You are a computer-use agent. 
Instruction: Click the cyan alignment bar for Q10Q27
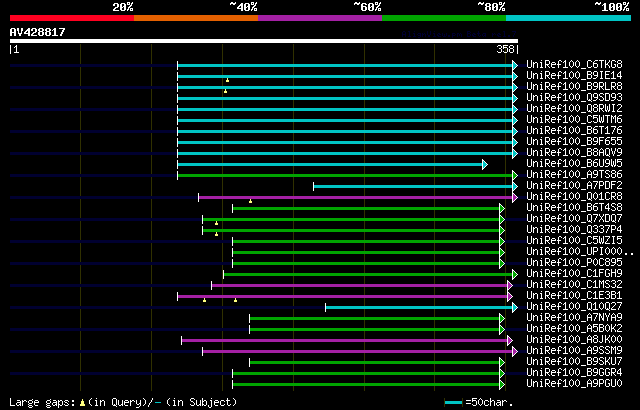(419, 308)
